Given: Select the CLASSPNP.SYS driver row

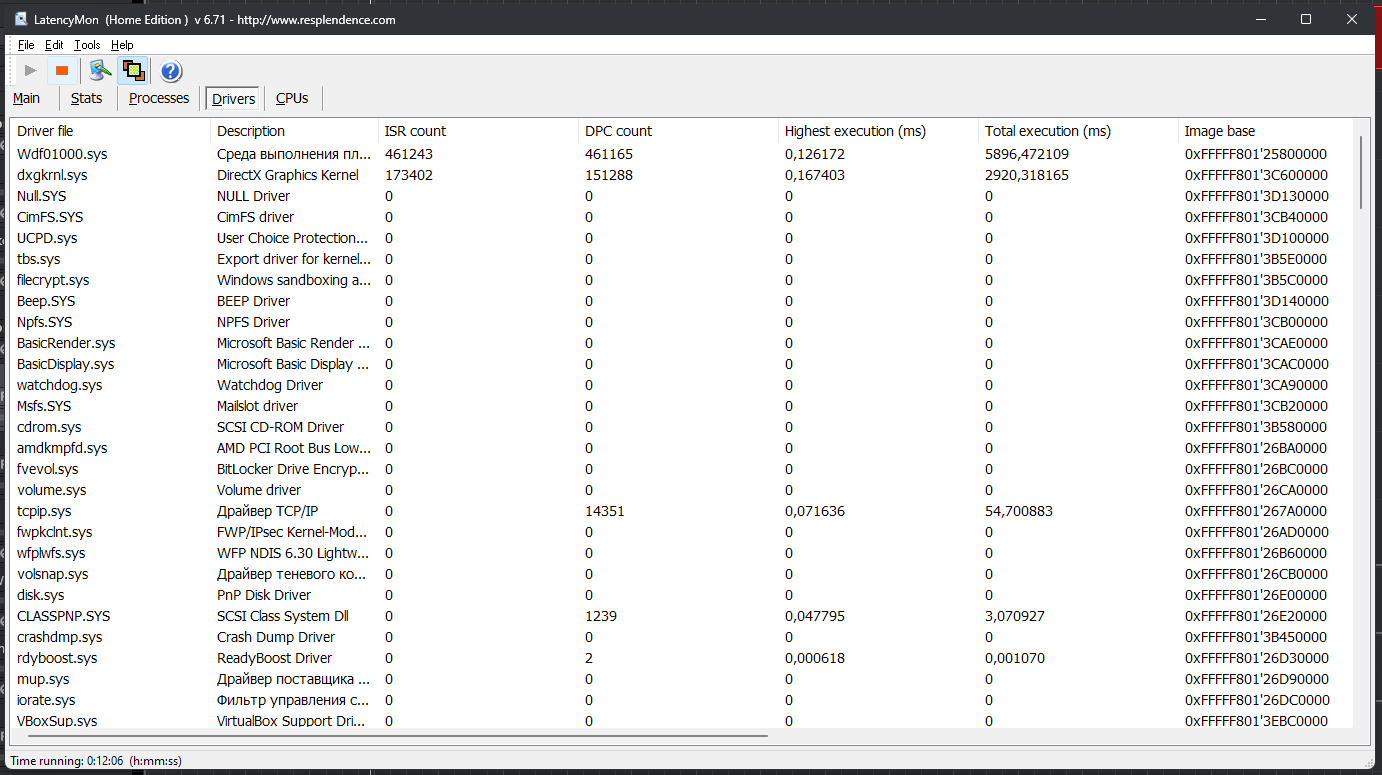Looking at the screenshot, I should (x=681, y=616).
